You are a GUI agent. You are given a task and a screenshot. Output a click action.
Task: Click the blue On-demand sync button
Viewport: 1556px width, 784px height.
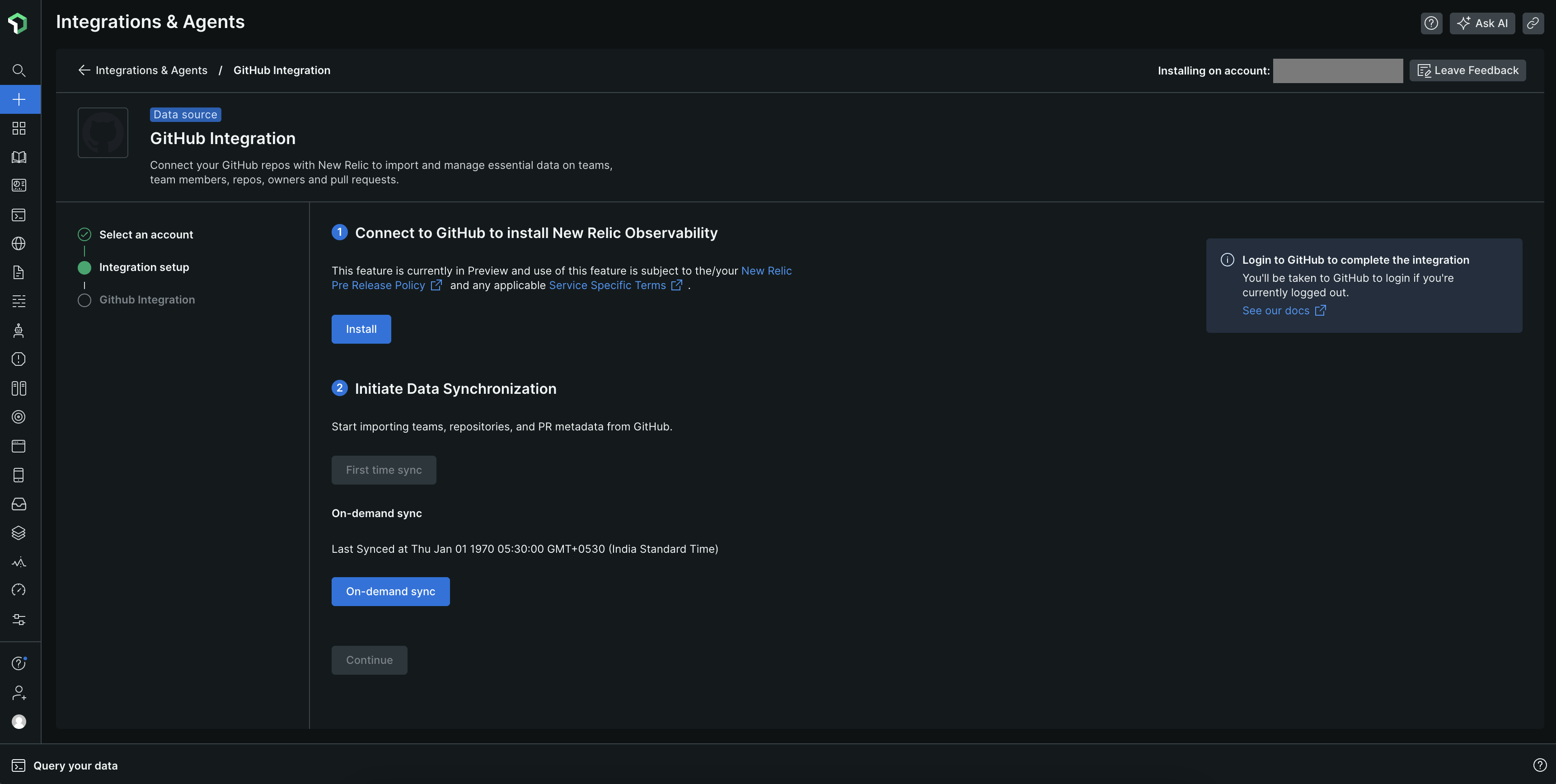[x=390, y=591]
